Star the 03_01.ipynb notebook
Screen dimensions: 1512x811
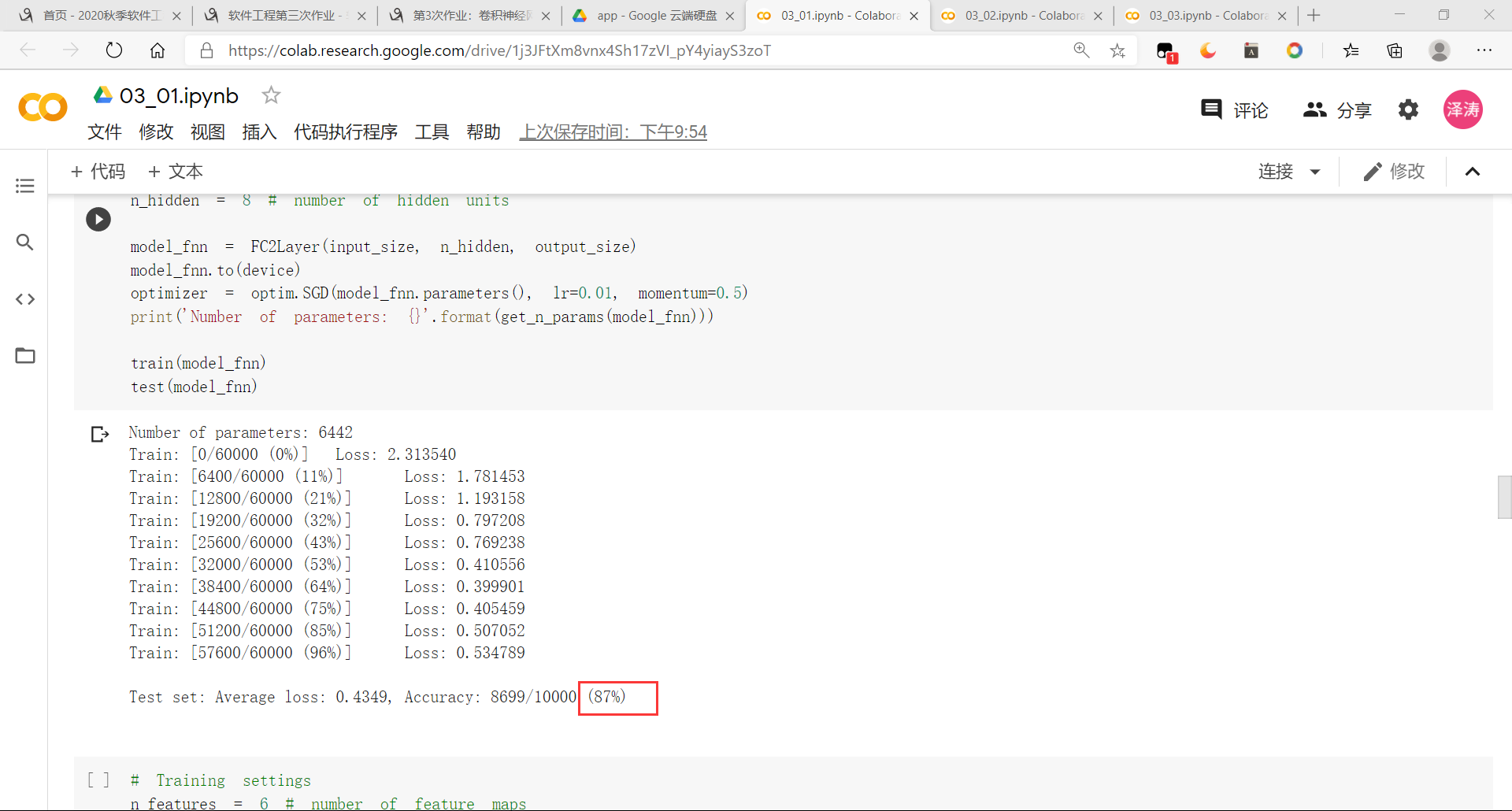[x=271, y=95]
